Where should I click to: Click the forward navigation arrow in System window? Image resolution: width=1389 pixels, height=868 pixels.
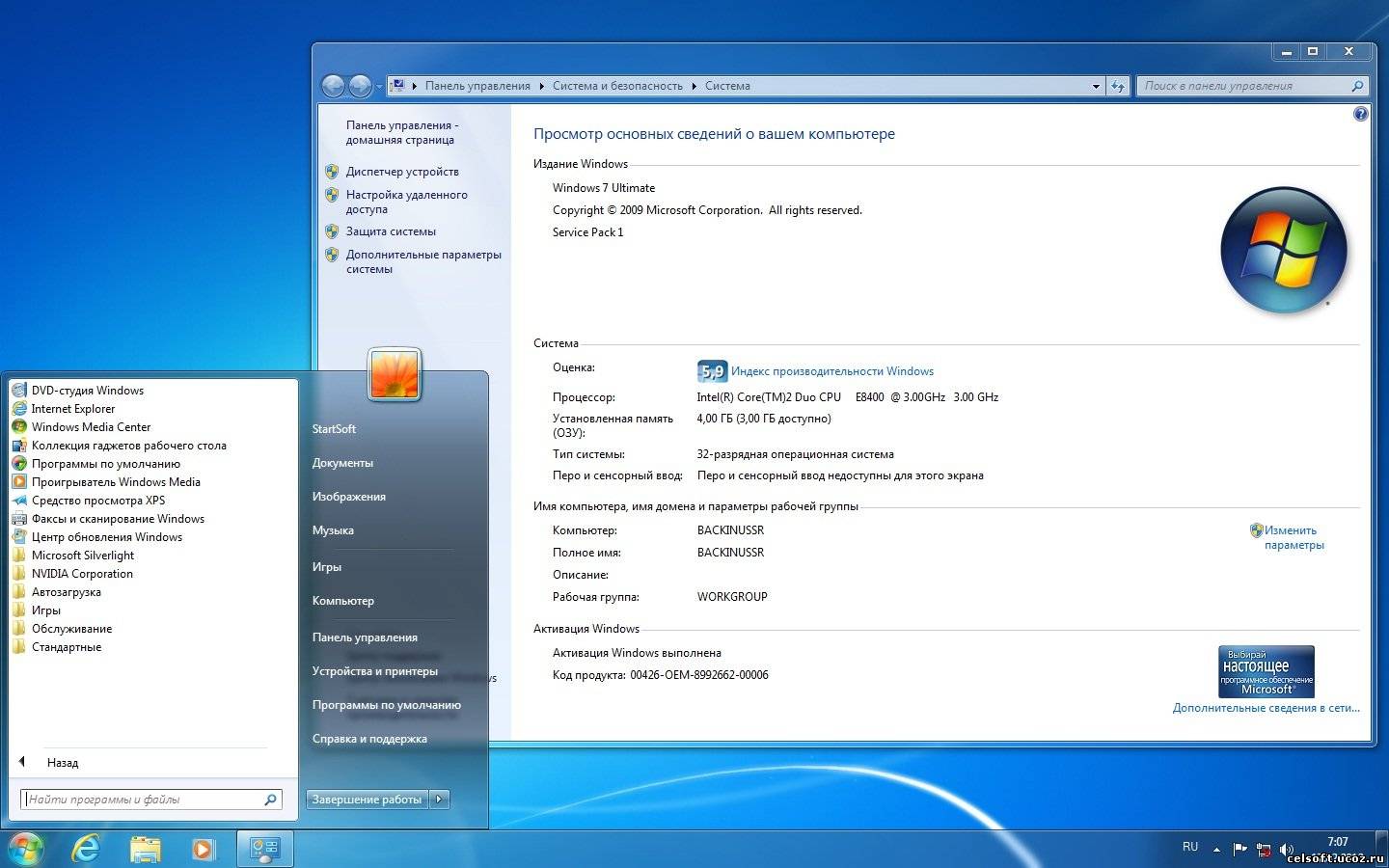click(360, 86)
